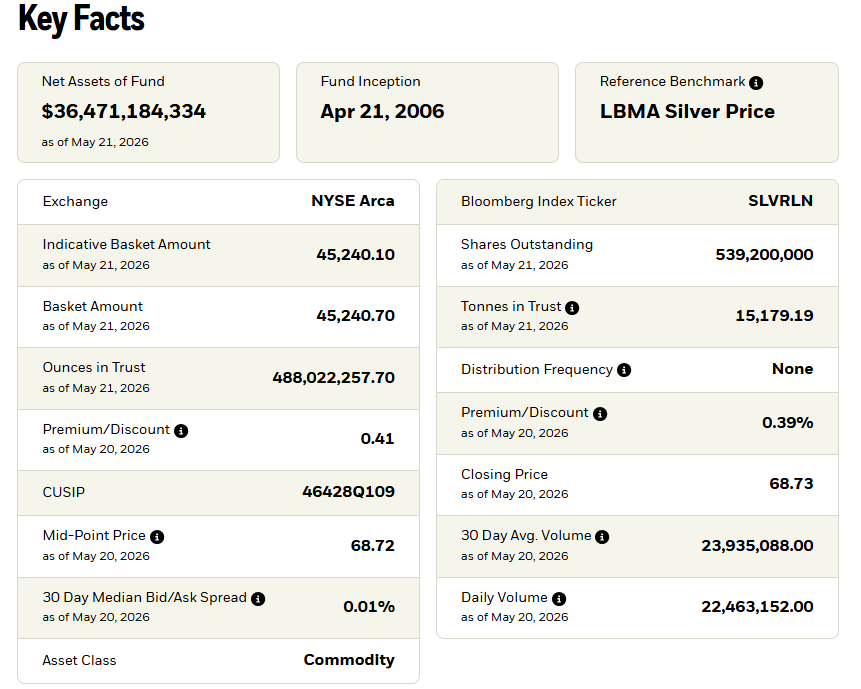Open 30 Day Median Bid/Ask Spread info icon
Viewport: 861px width, 689px height.
258,599
